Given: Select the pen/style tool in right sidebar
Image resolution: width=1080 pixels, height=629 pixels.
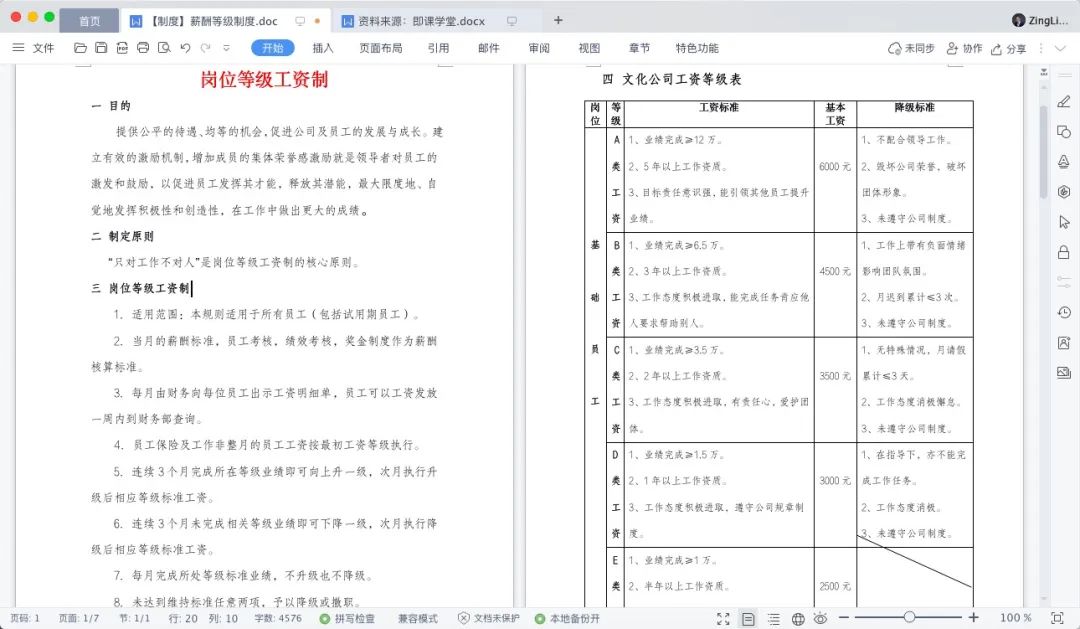Looking at the screenshot, I should pos(1064,102).
